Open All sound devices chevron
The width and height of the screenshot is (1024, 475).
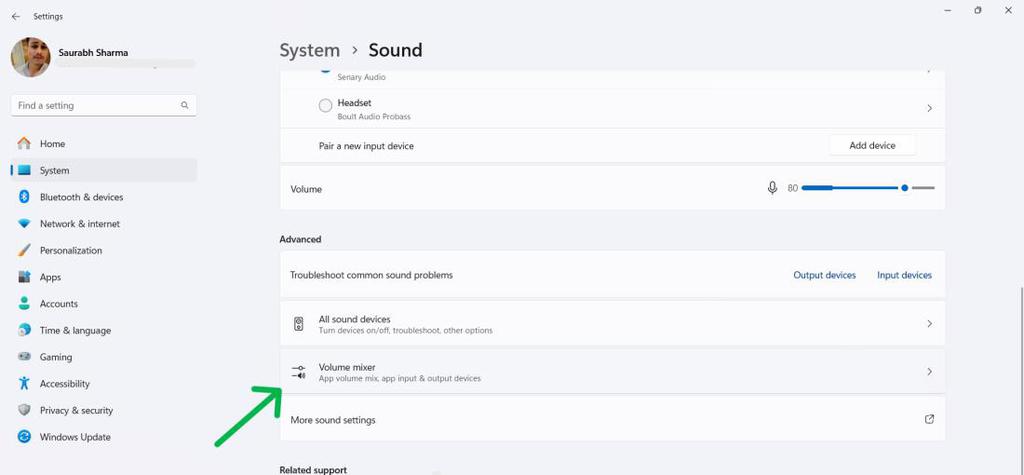929,324
